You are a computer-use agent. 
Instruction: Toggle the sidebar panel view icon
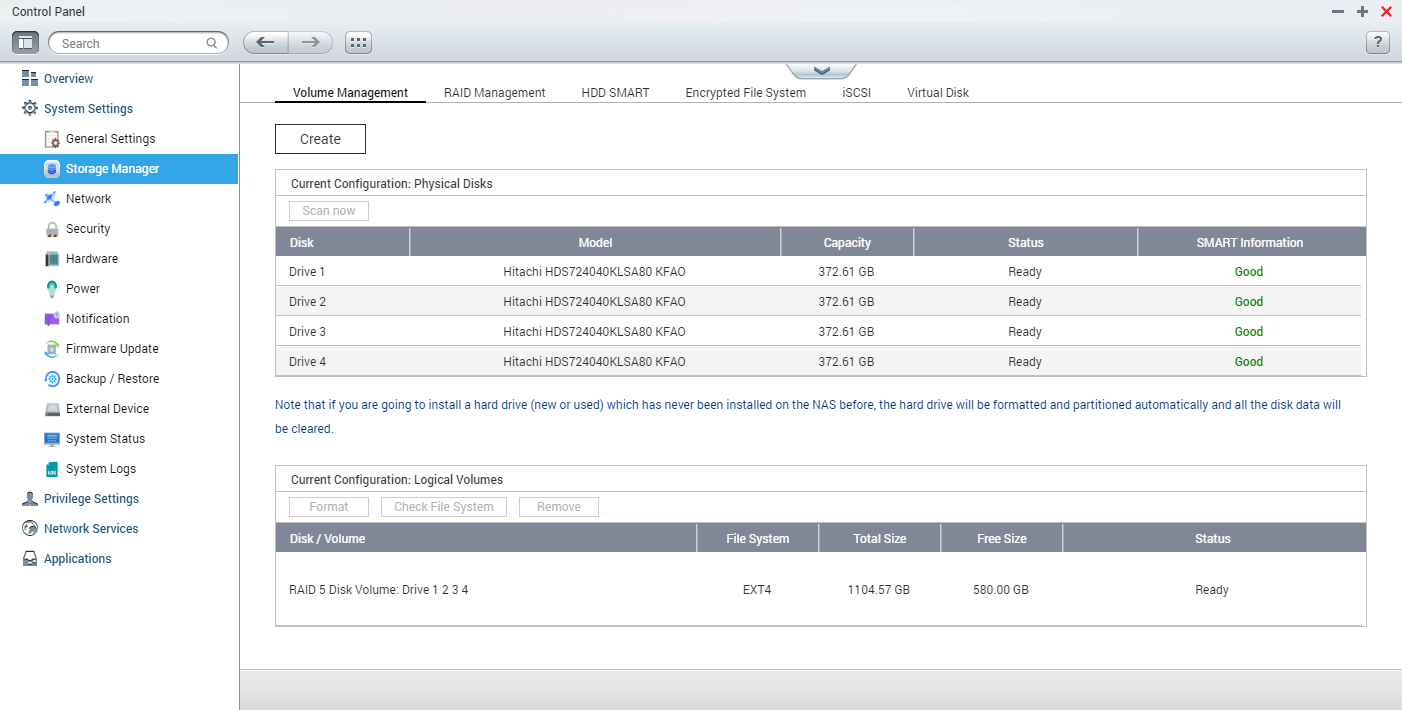click(x=26, y=42)
